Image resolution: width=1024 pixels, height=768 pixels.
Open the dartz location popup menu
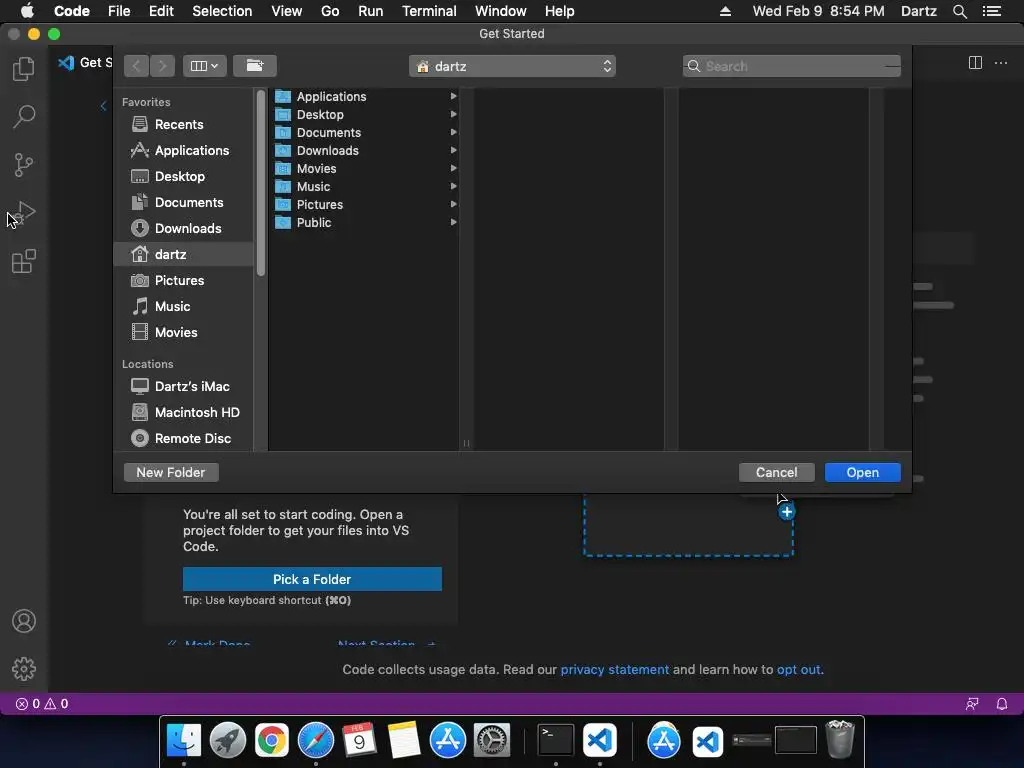[x=512, y=66]
